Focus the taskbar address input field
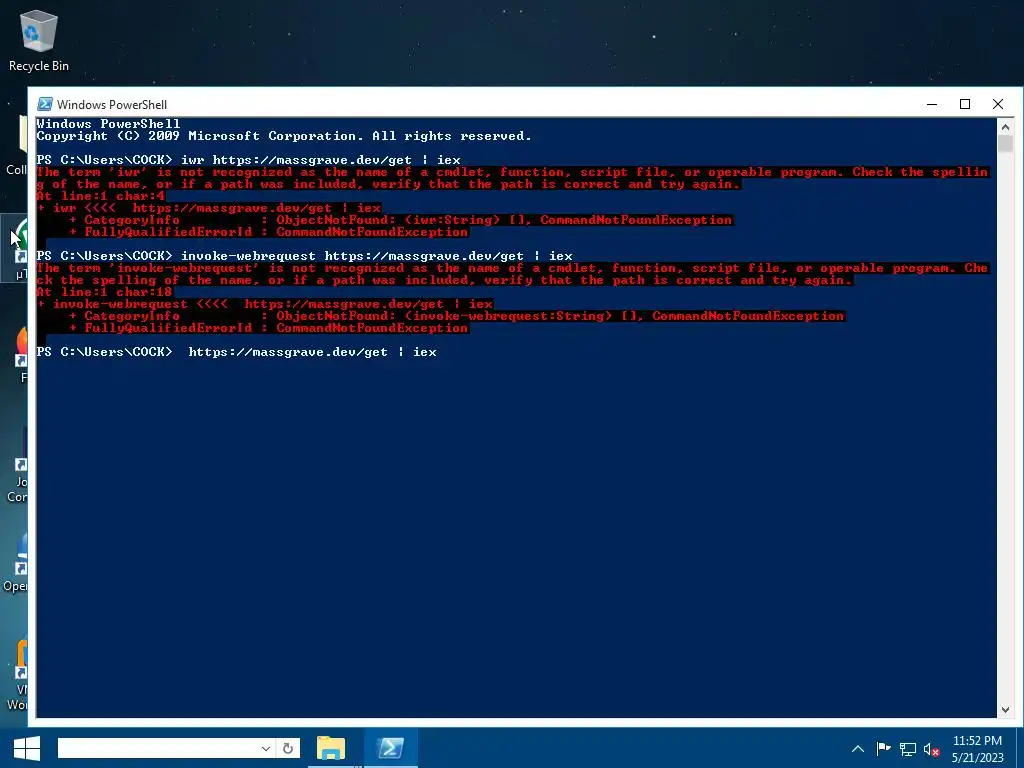This screenshot has height=768, width=1024. pyautogui.click(x=158, y=748)
